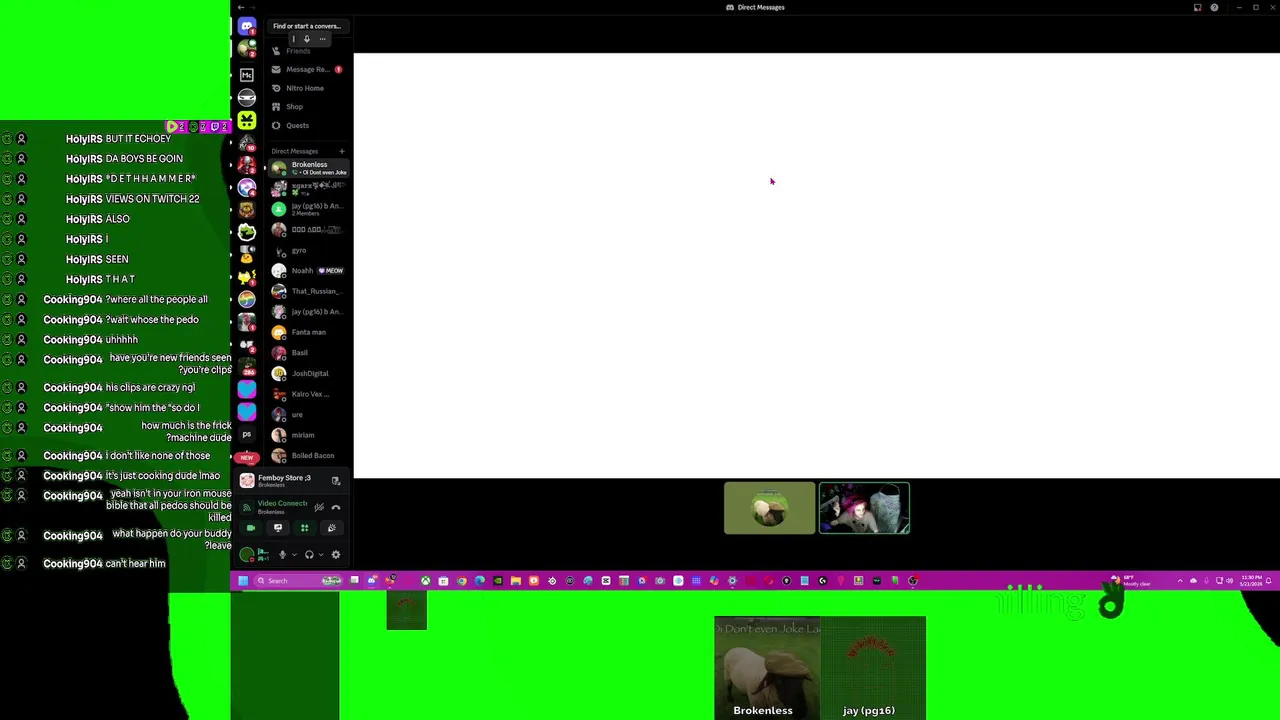This screenshot has height=720, width=1280.
Task: Toggle screen share in voice panel
Action: pyautogui.click(x=278, y=528)
